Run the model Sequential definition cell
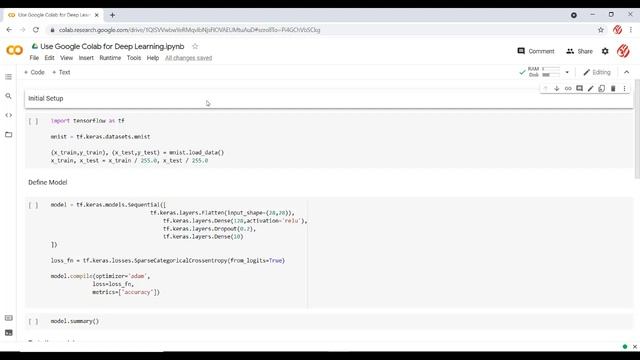640x360 pixels. (33, 205)
